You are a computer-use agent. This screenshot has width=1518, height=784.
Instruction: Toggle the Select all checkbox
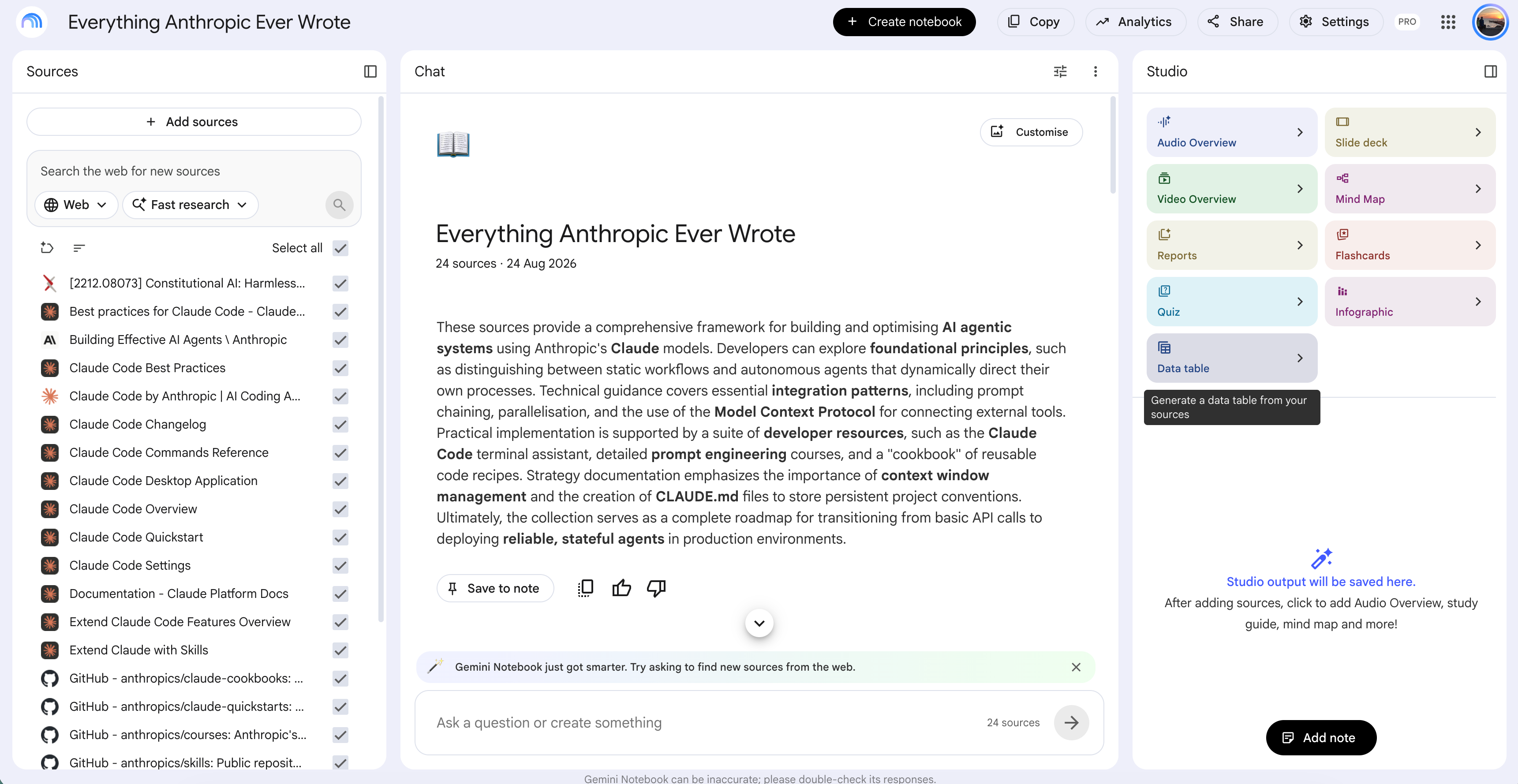coord(340,248)
